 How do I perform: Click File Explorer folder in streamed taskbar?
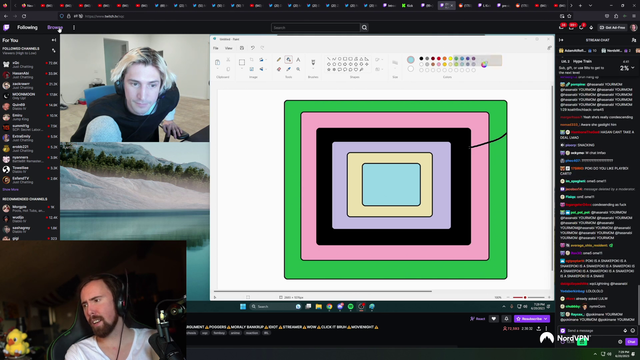(319, 307)
